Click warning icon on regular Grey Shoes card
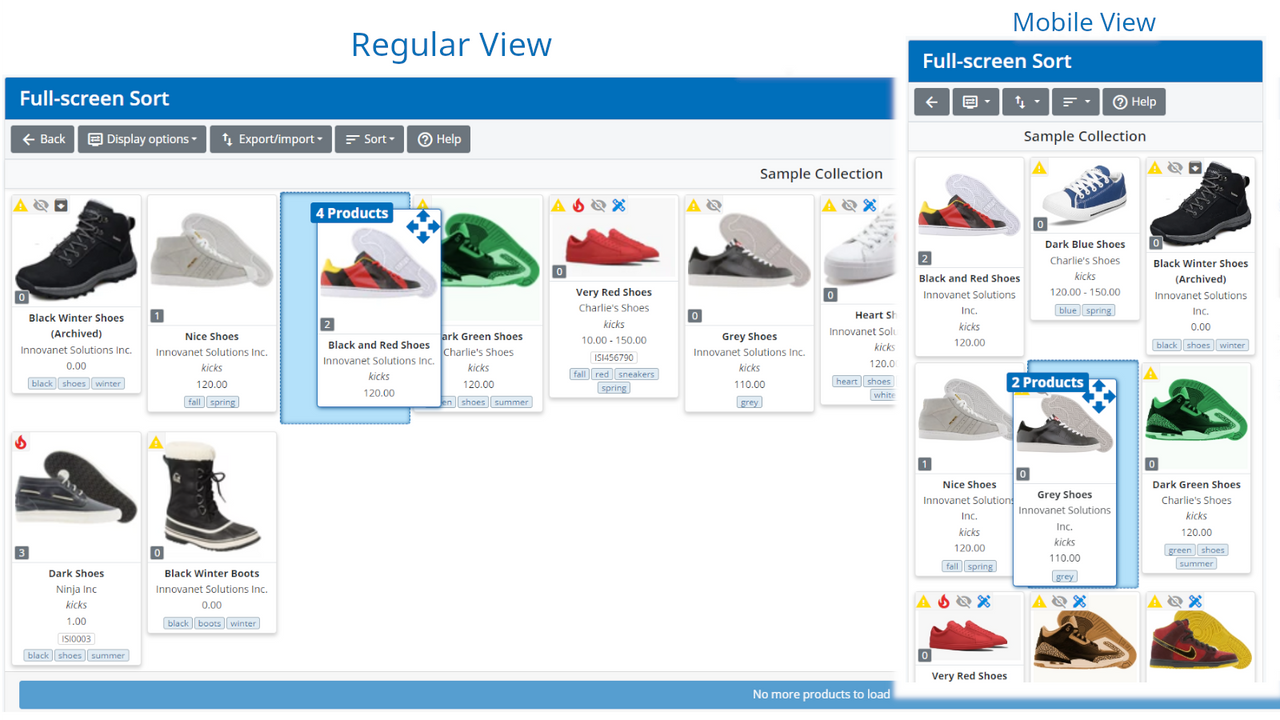Screen dimensions: 1280x720 tap(693, 205)
